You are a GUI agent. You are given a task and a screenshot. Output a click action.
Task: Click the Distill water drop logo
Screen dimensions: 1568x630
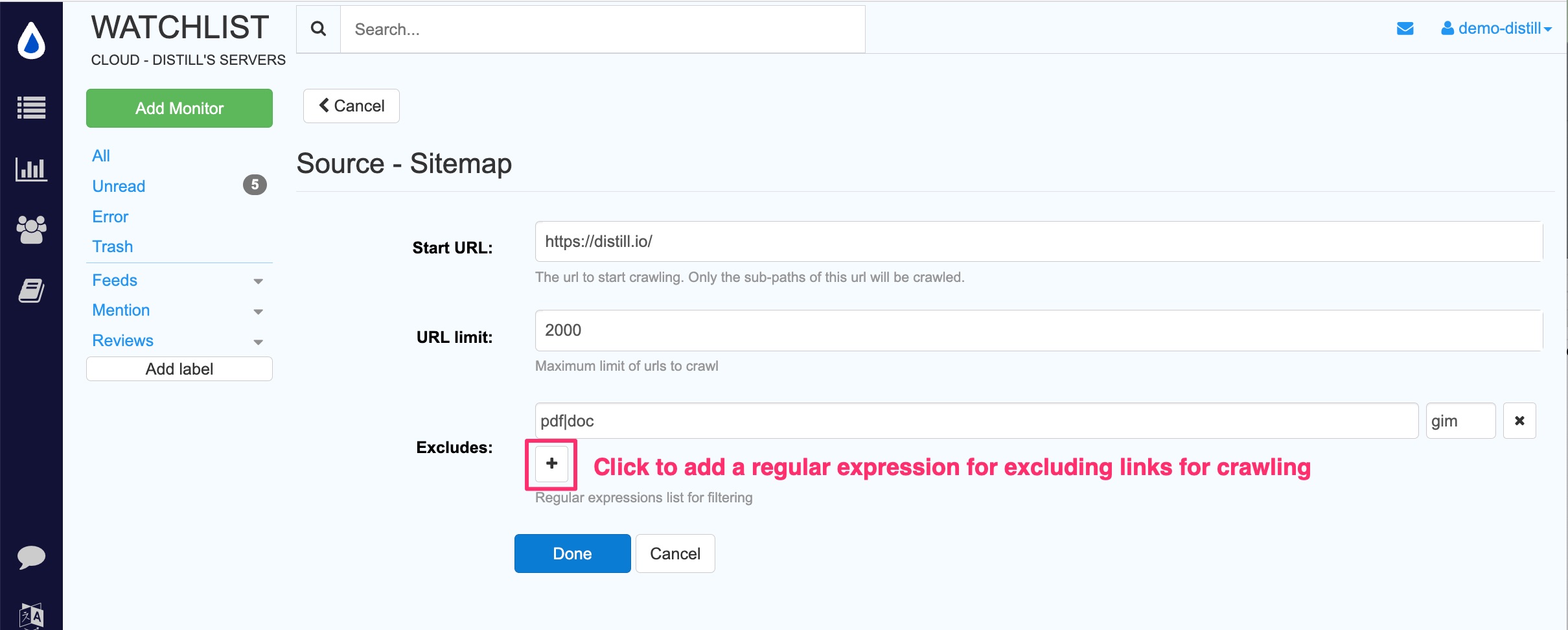pos(30,41)
